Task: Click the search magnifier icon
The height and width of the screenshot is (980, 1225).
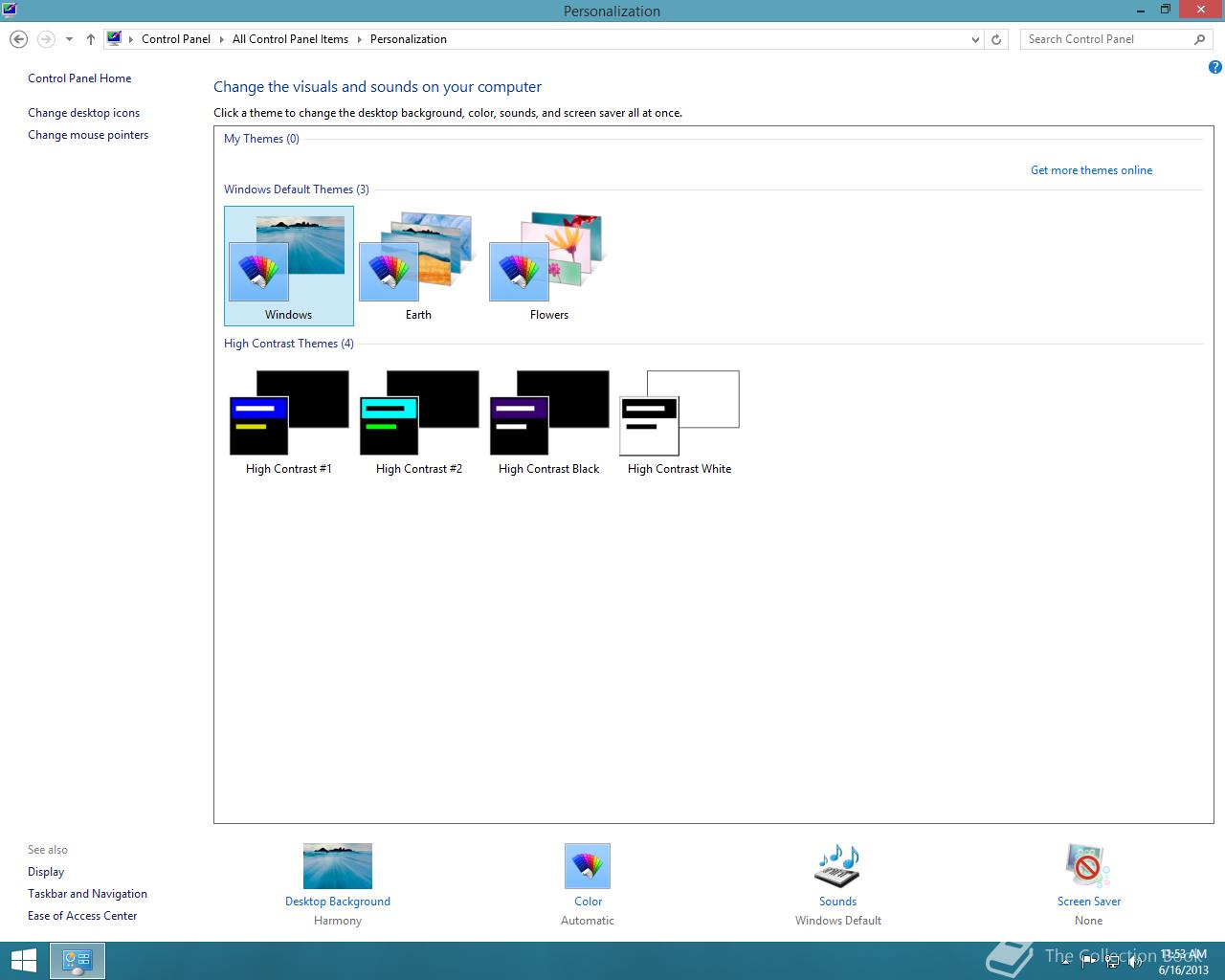Action: [x=1199, y=39]
